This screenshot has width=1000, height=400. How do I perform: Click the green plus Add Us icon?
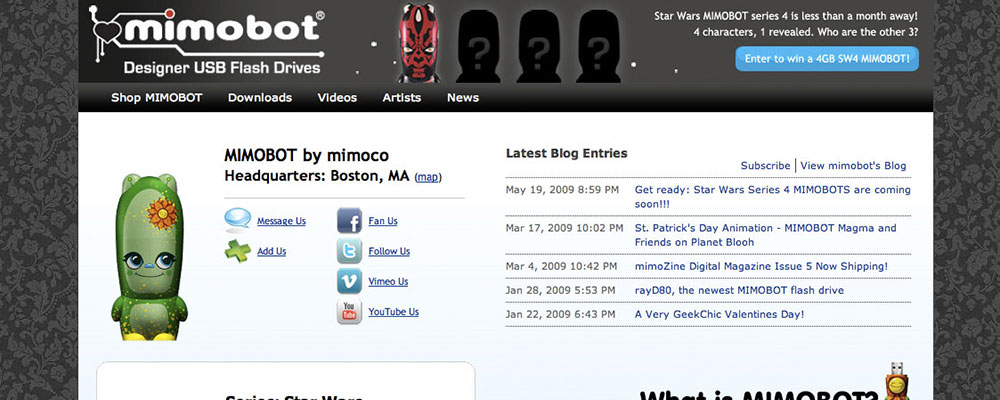237,250
